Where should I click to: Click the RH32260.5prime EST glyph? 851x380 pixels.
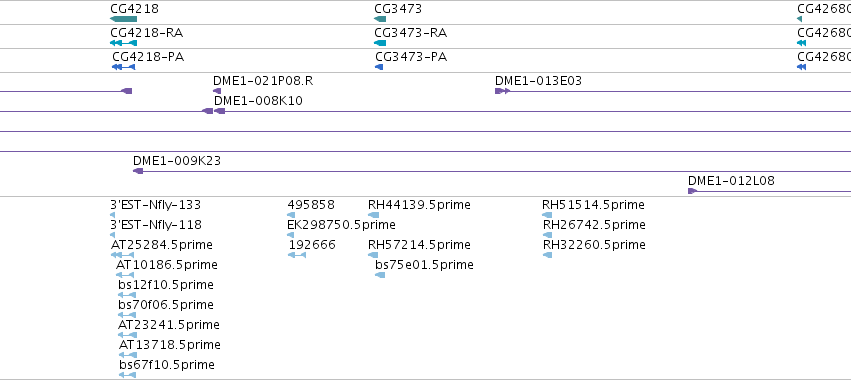pyautogui.click(x=547, y=255)
